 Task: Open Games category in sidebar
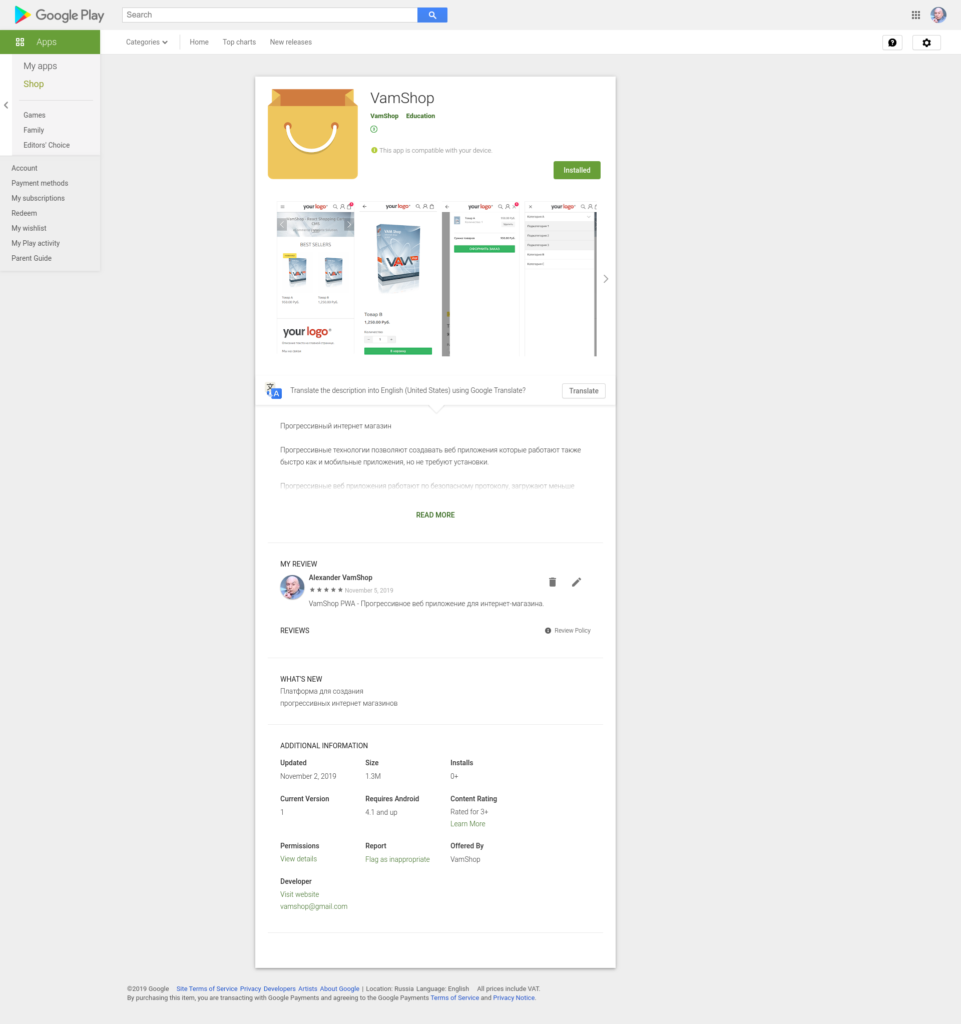click(x=35, y=115)
